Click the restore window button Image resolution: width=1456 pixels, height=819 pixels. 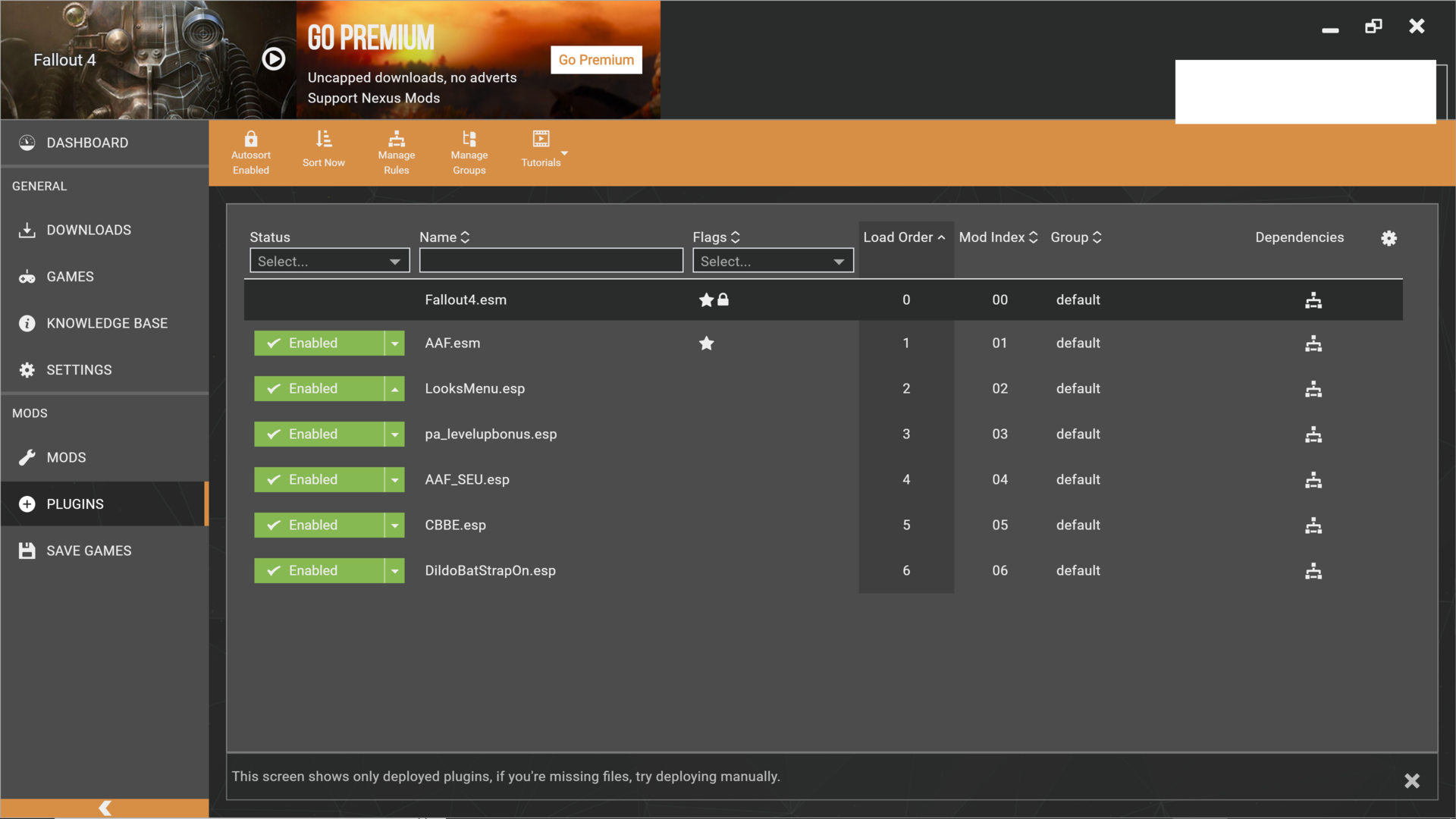tap(1373, 27)
